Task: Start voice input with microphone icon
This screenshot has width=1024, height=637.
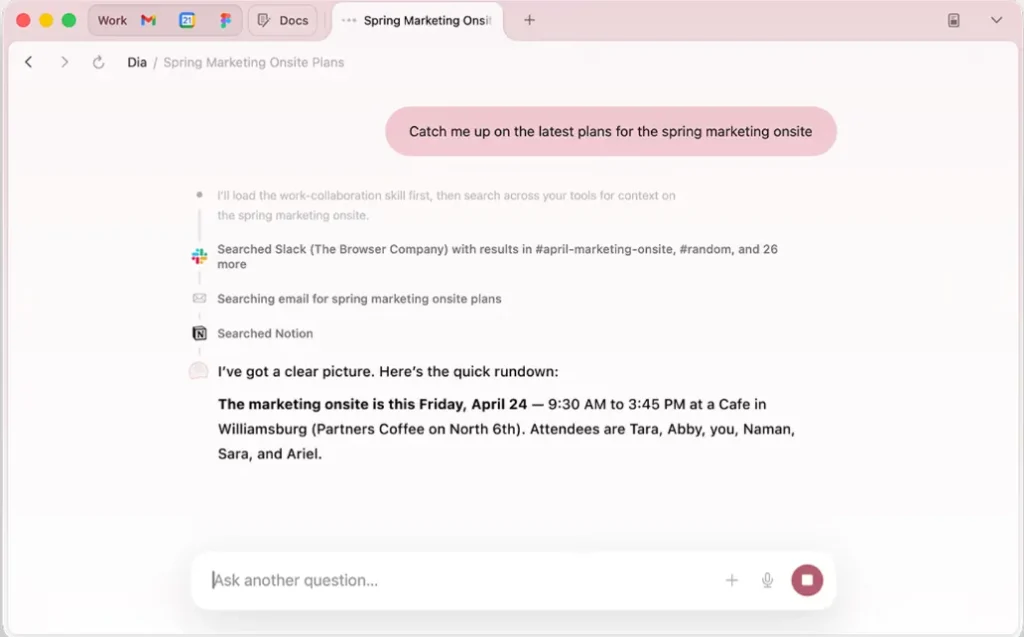Action: coord(767,580)
